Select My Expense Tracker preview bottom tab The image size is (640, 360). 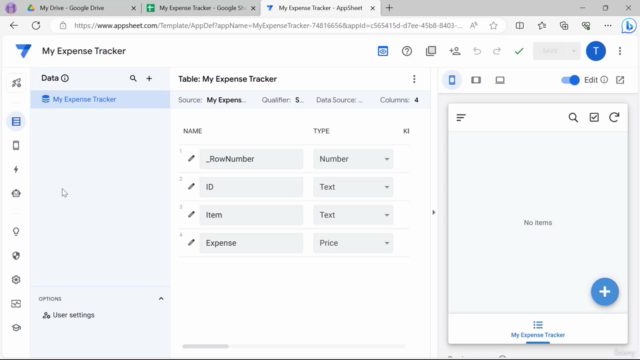point(538,329)
